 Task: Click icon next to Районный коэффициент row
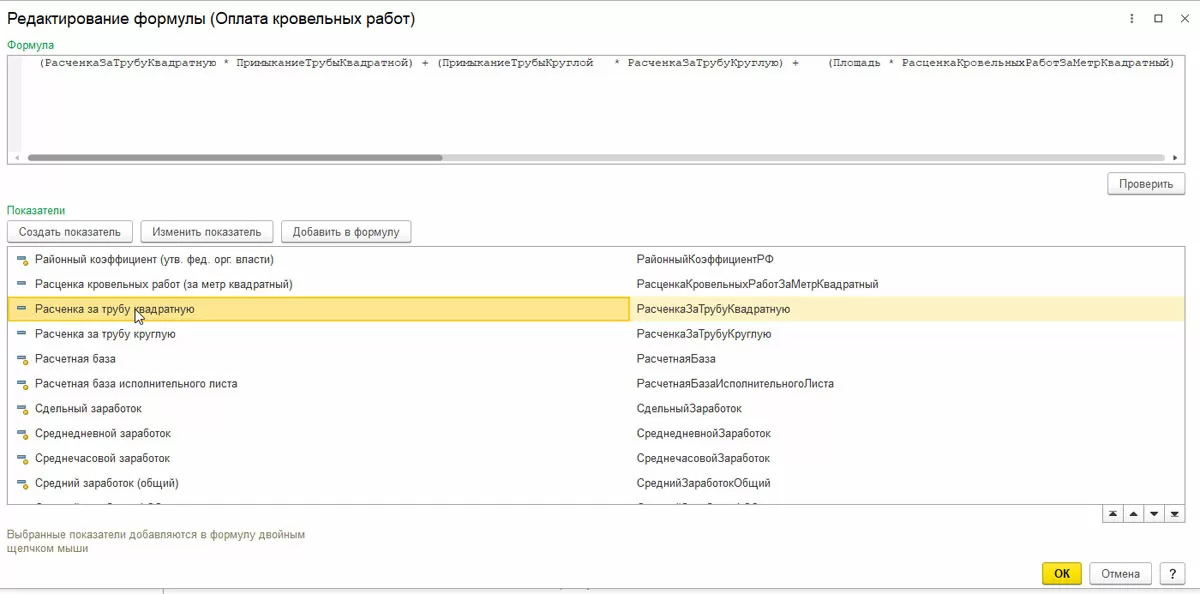click(22, 260)
